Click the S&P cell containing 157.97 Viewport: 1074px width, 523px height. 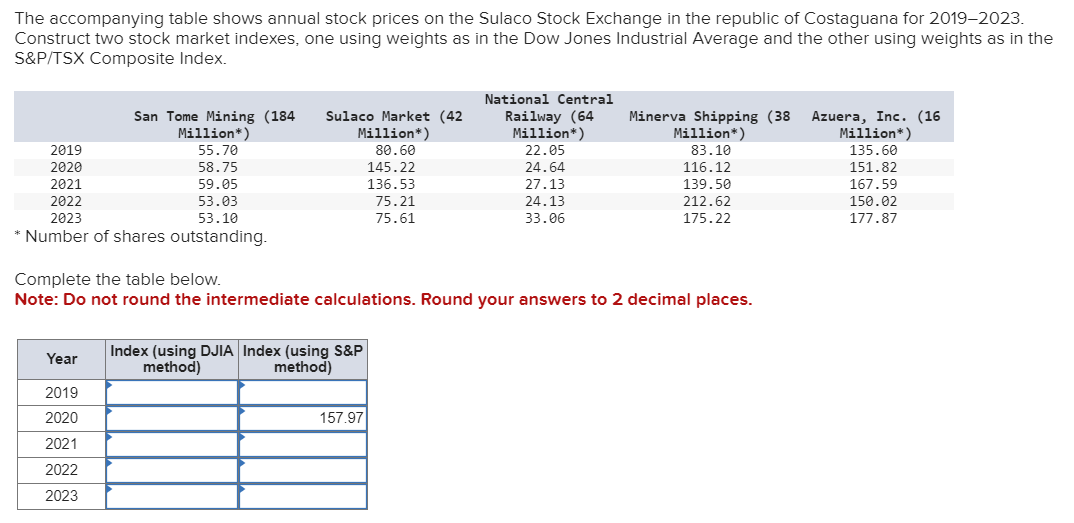click(x=303, y=418)
